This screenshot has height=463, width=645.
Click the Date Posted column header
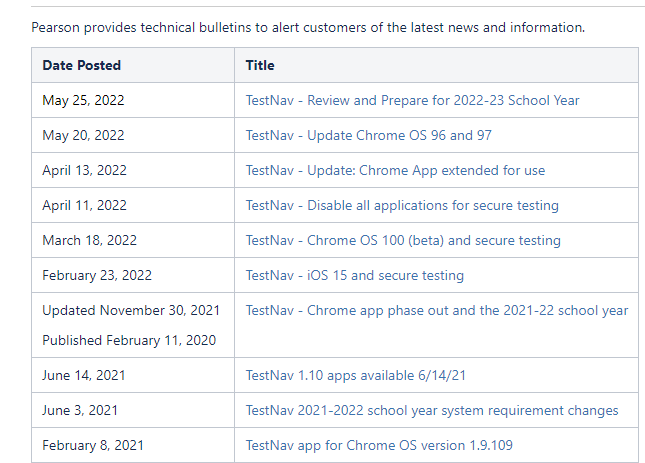point(82,65)
